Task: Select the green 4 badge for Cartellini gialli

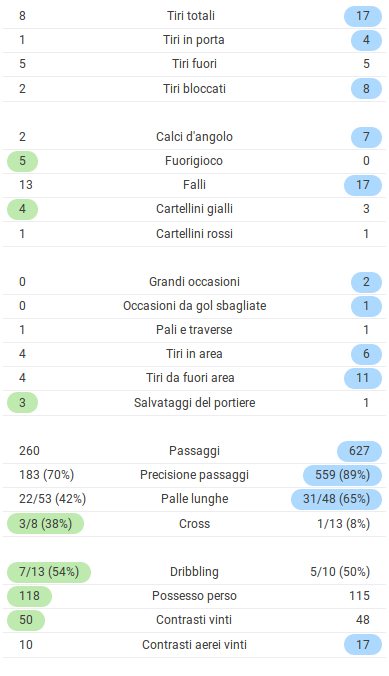Action: 22,209
